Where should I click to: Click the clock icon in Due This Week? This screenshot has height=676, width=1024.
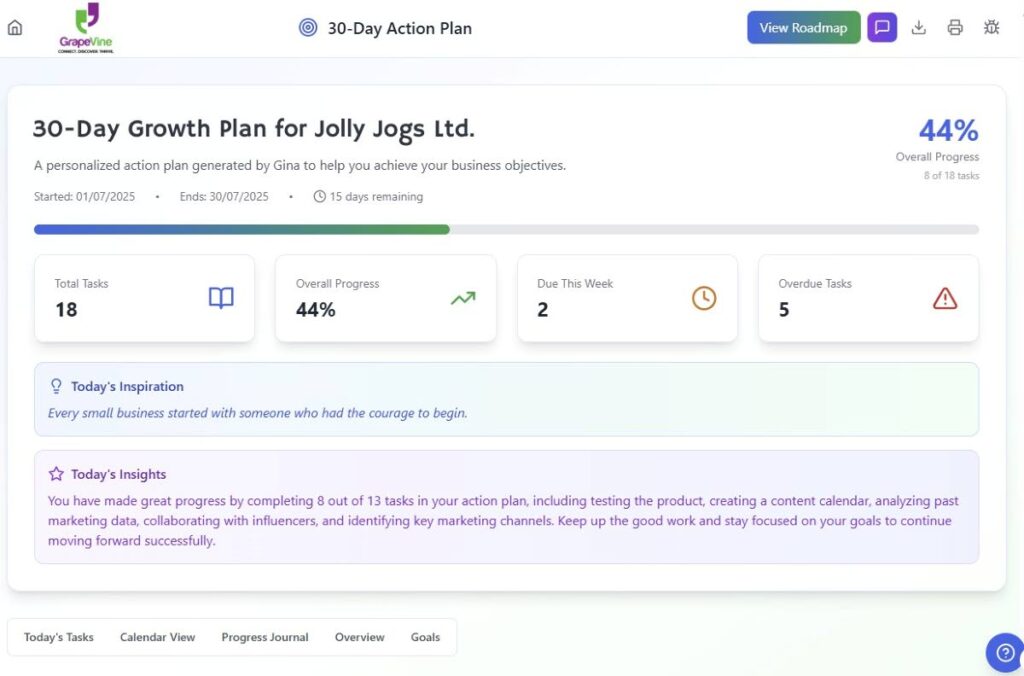(704, 298)
